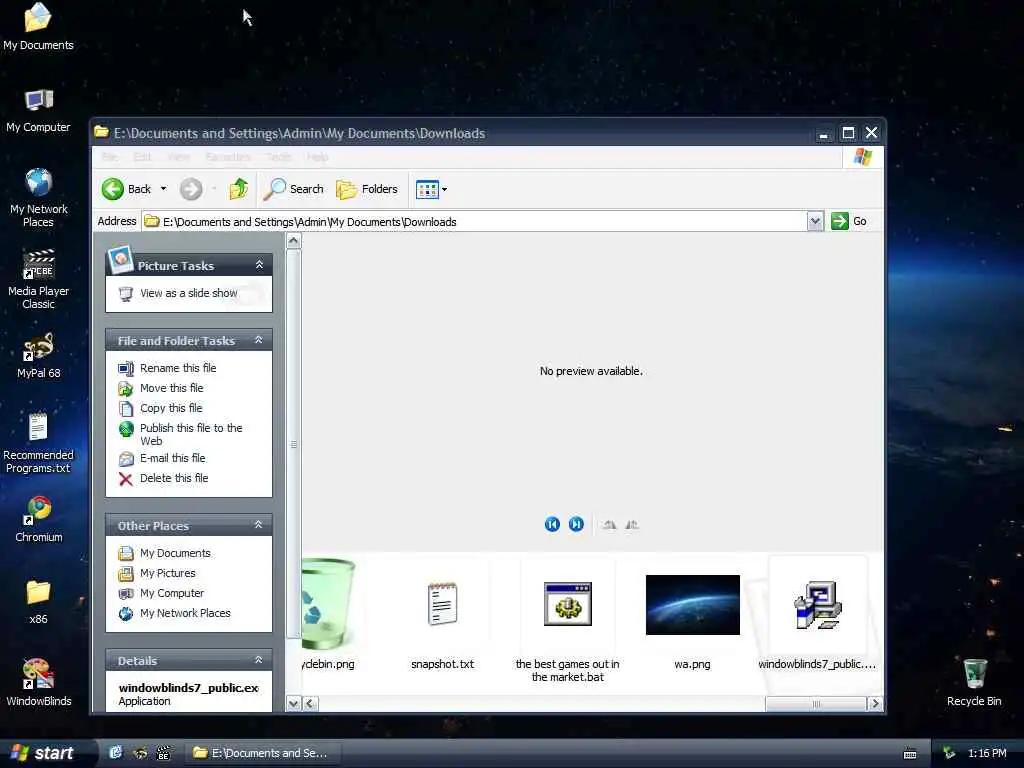Screen dimensions: 1024x768
Task: Open the Help menu
Action: (317, 157)
